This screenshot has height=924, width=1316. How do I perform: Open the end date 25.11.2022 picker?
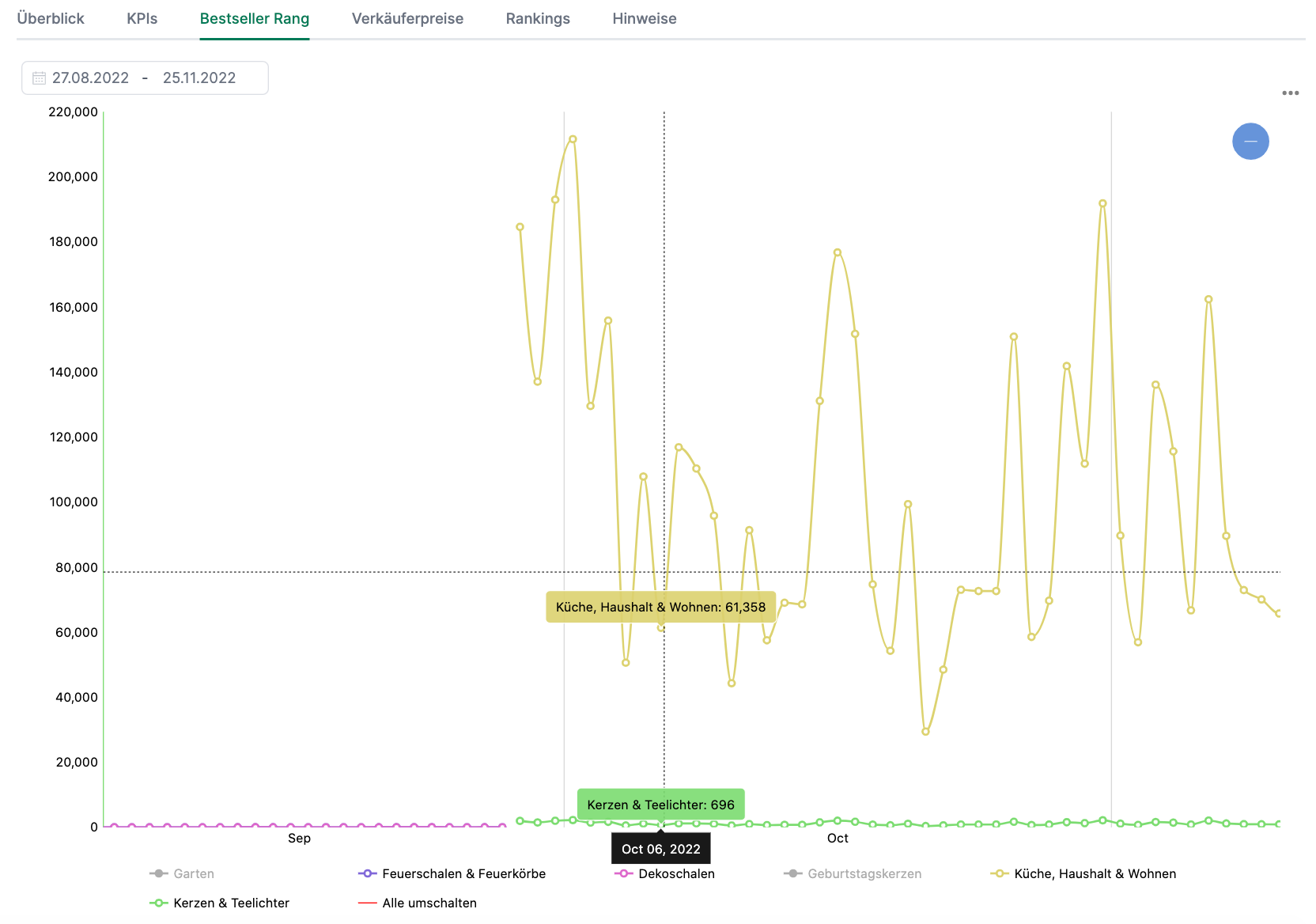[x=199, y=78]
